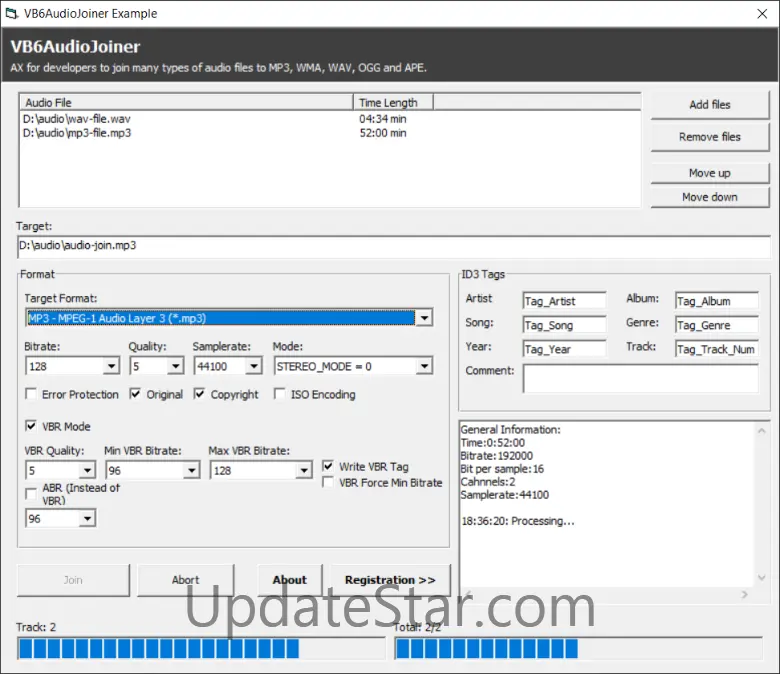Click the Target path input field
Image resolution: width=780 pixels, height=674 pixels.
pyautogui.click(x=393, y=246)
